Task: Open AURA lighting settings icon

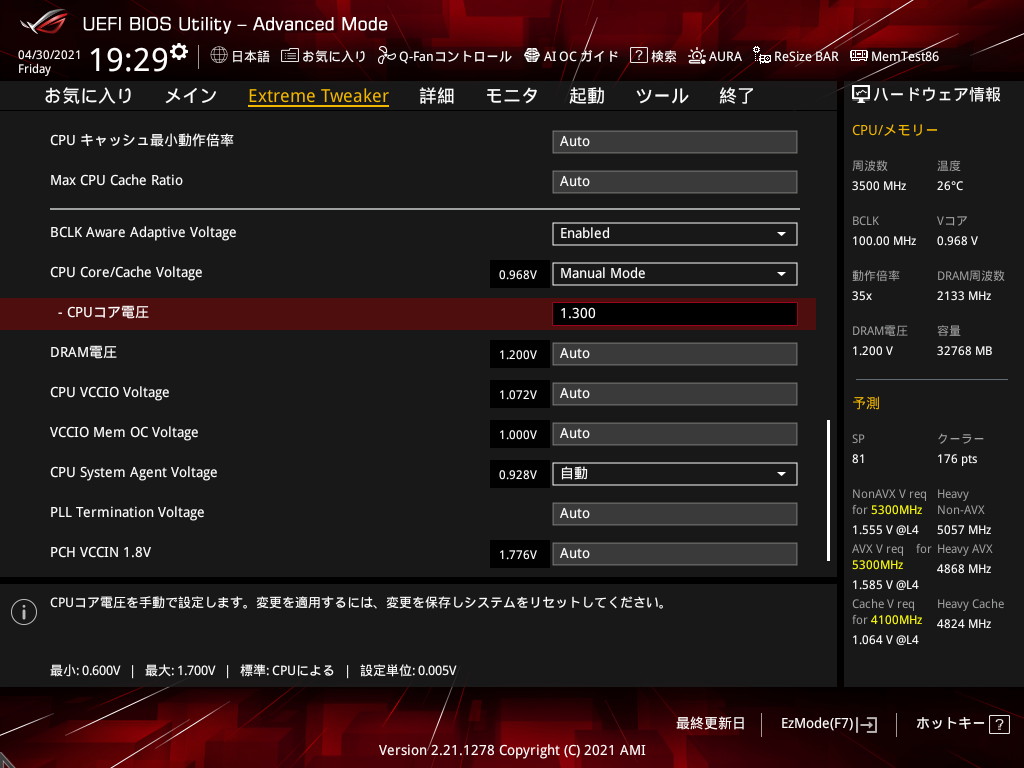Action: coord(697,56)
